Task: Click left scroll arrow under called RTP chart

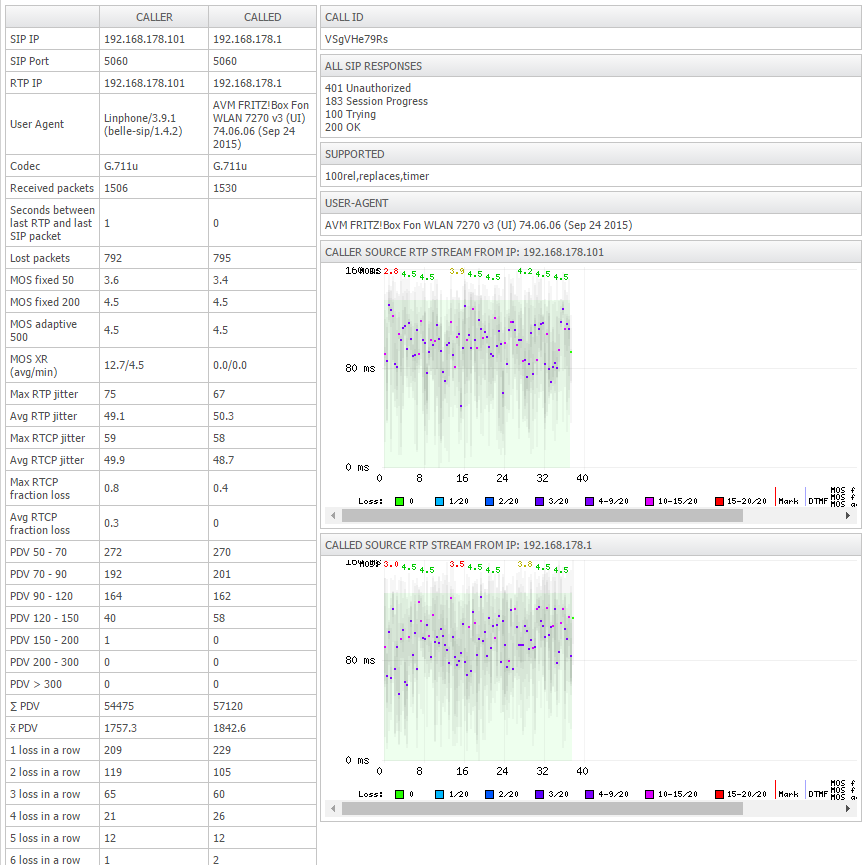Action: tap(331, 809)
